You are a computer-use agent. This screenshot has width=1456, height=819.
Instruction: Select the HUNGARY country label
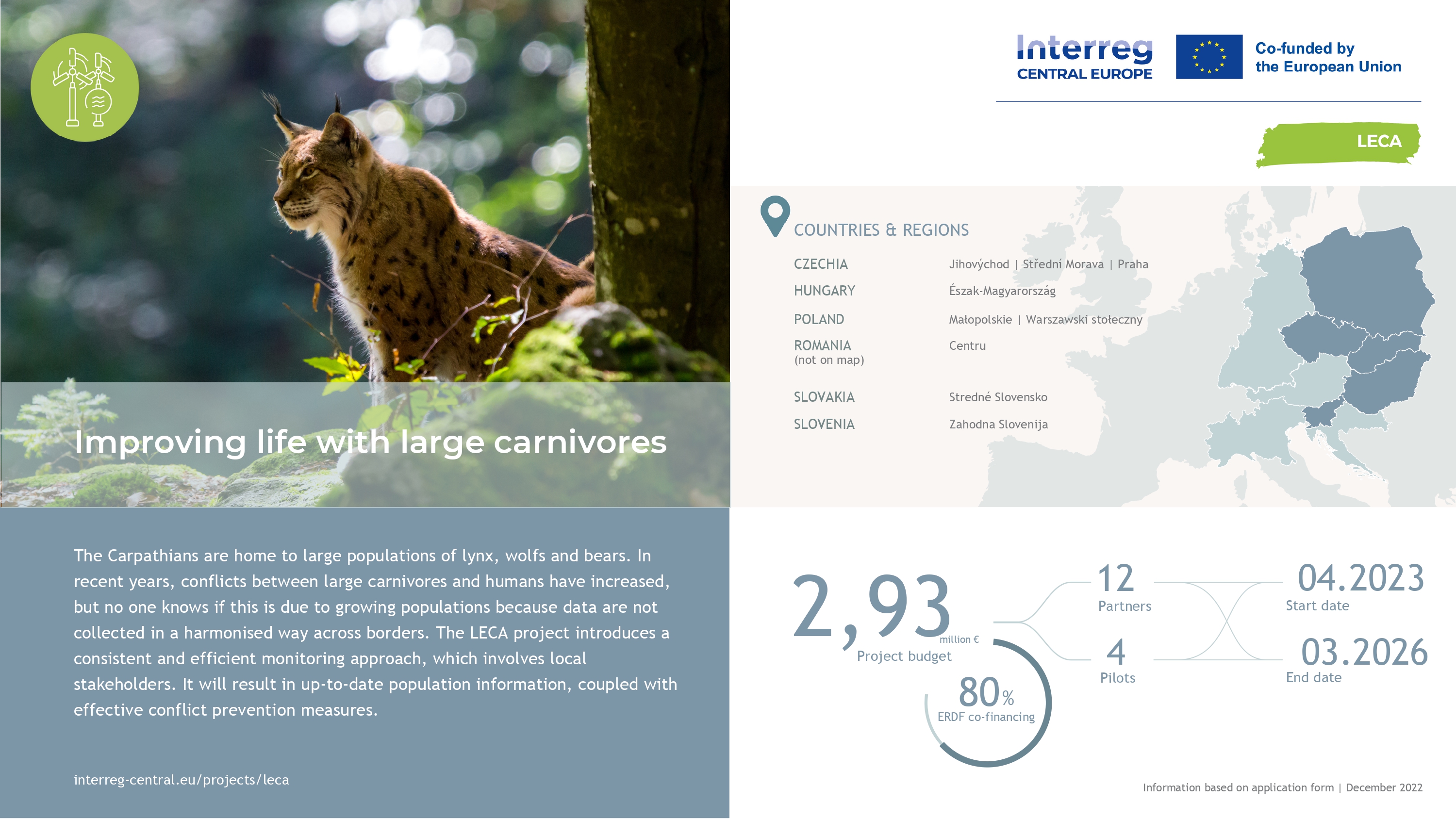coord(824,291)
